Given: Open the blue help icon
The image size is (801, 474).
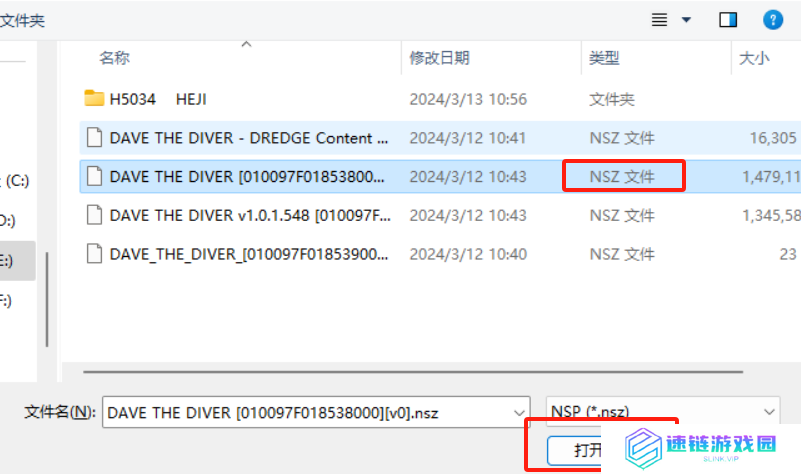Looking at the screenshot, I should [773, 20].
